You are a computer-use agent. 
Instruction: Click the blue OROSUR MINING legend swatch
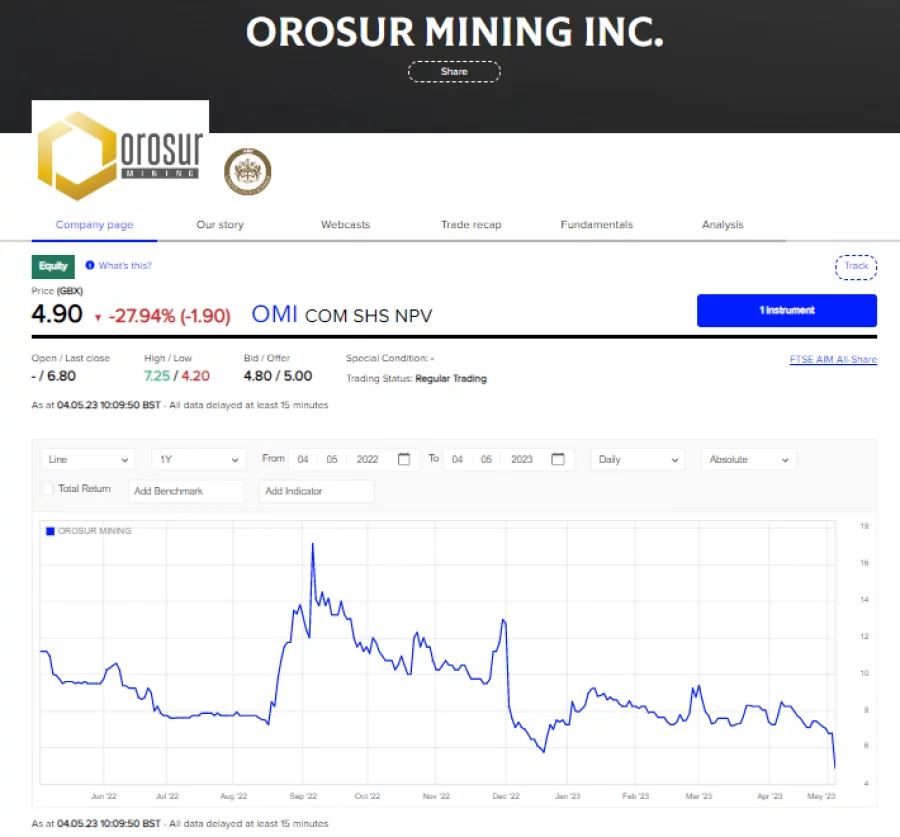50,531
